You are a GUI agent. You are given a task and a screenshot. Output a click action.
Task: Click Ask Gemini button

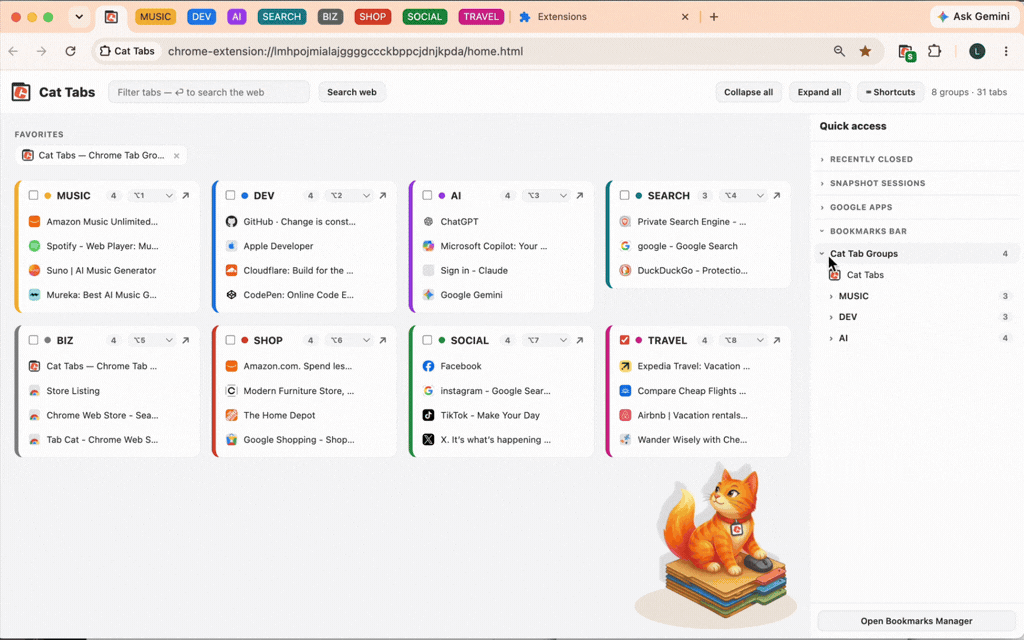[974, 17]
